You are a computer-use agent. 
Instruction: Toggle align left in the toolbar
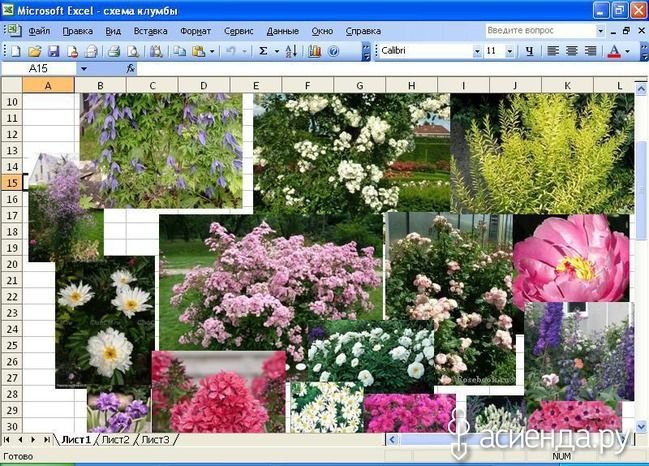553,50
